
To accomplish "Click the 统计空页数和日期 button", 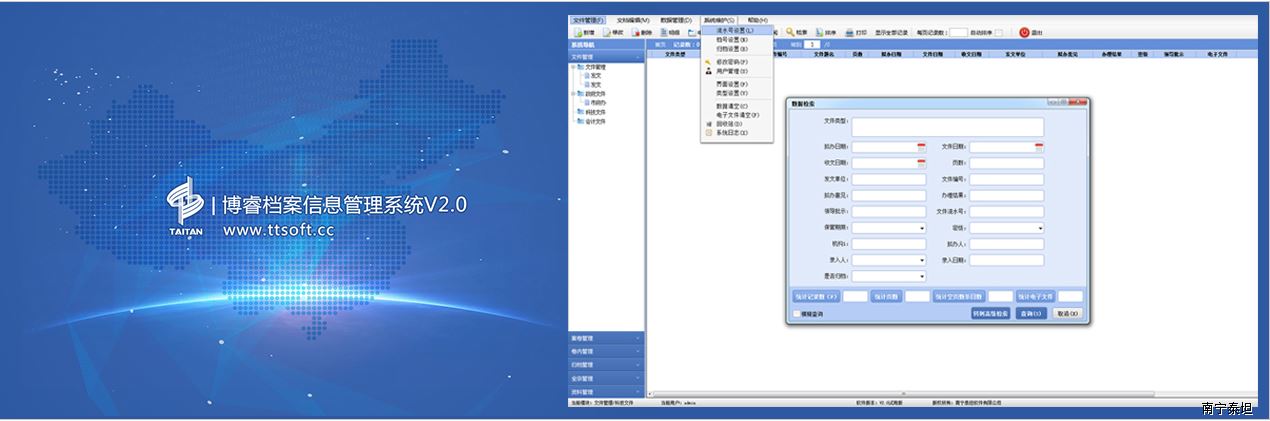I will tap(959, 297).
